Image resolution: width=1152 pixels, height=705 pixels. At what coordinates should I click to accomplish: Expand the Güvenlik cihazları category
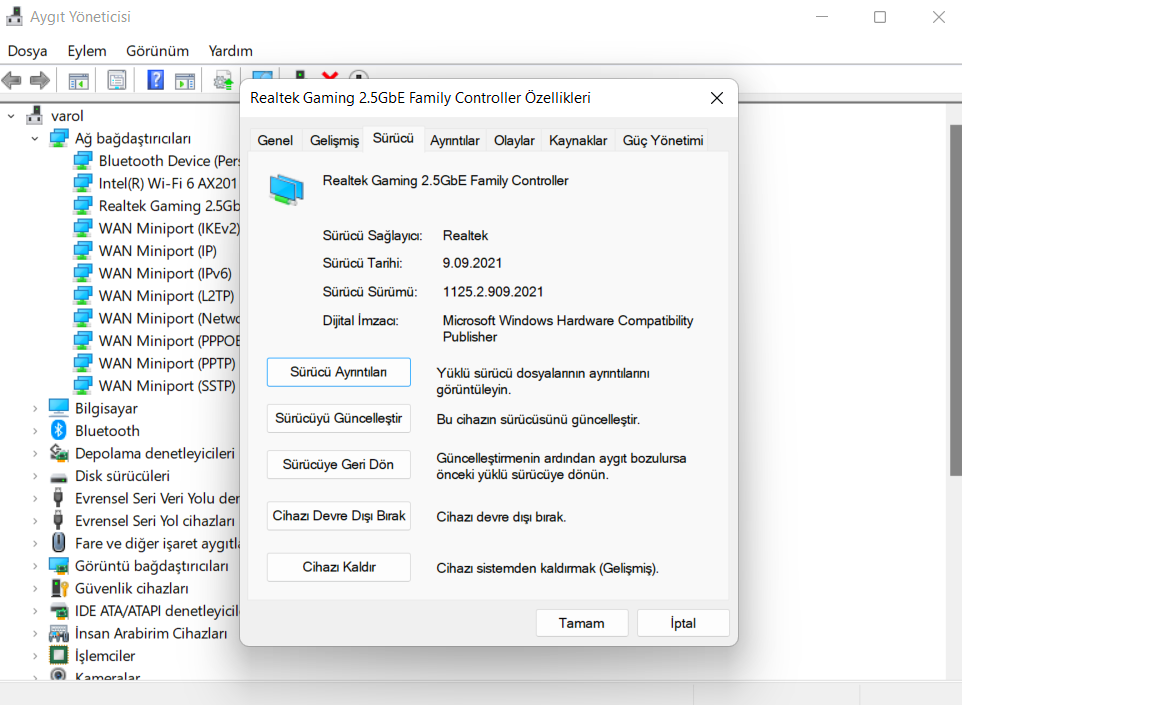click(x=35, y=588)
